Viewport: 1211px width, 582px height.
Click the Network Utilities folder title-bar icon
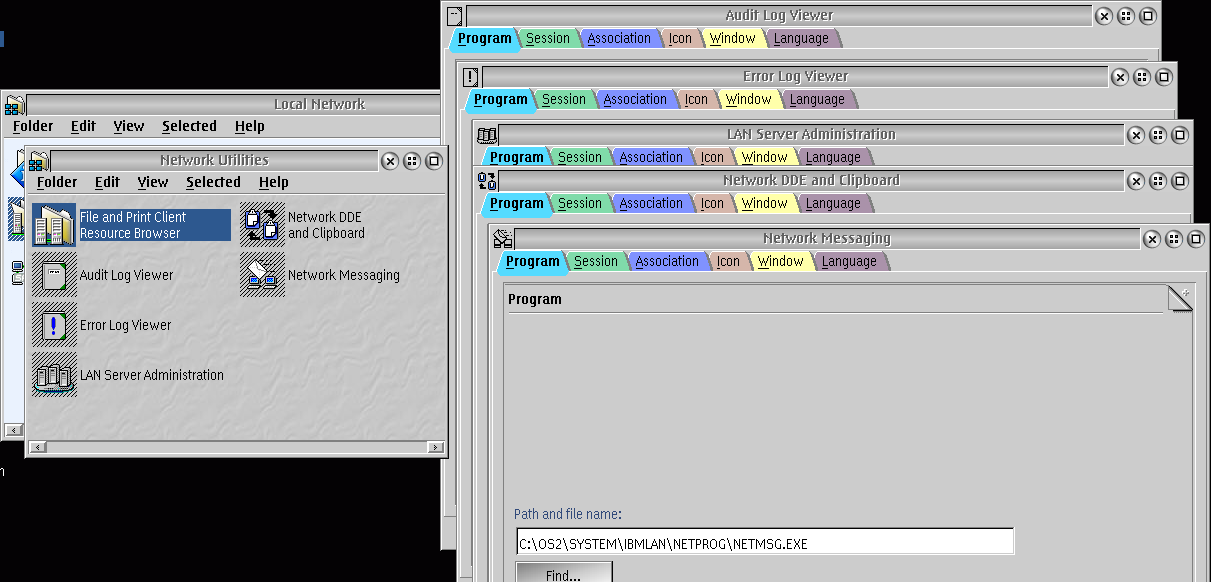point(39,161)
